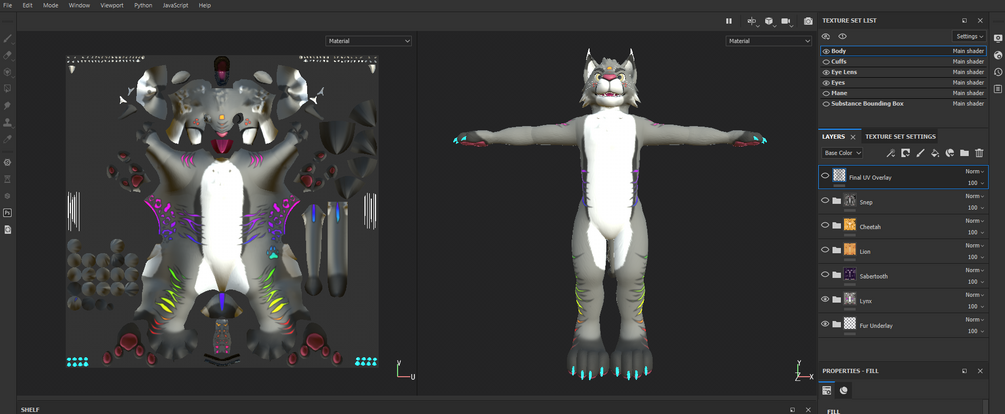This screenshot has height=414, width=1005.
Task: Open the 2D view Material dropdown
Action: 369,41
